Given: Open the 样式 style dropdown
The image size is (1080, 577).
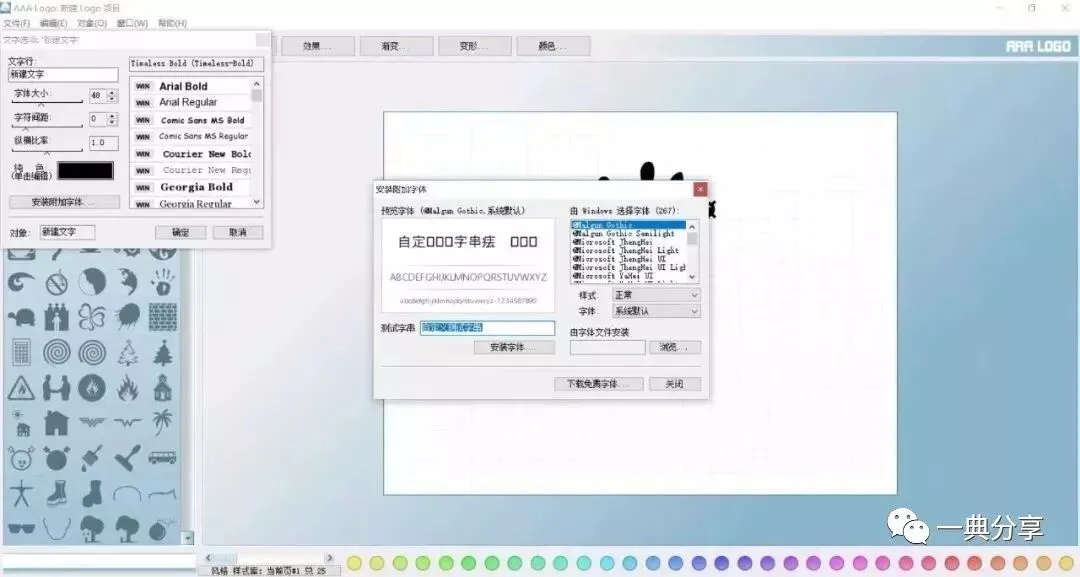Looking at the screenshot, I should coord(656,295).
